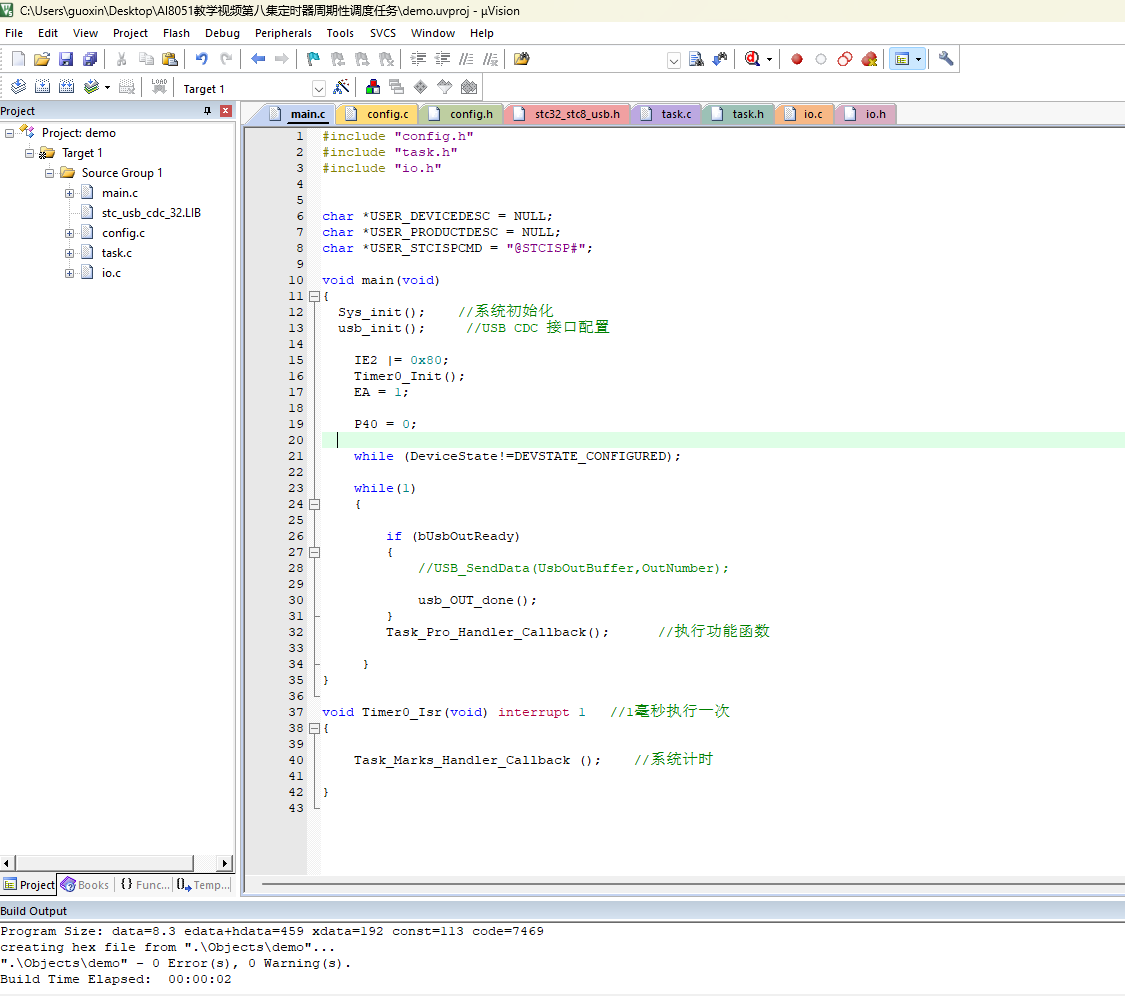Collapse the Project: demo tree node
The width and height of the screenshot is (1125, 996).
9,133
